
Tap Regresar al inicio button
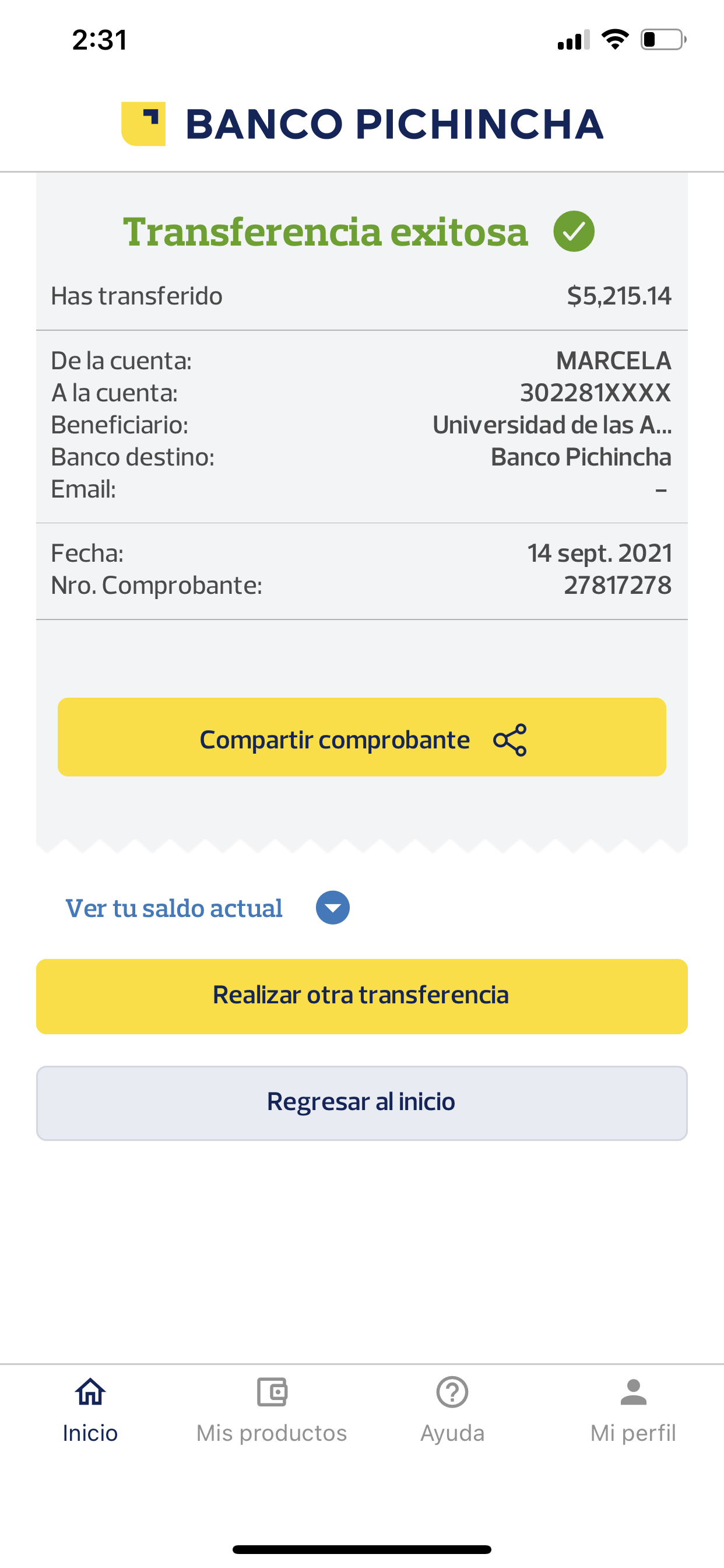pyautogui.click(x=362, y=1102)
